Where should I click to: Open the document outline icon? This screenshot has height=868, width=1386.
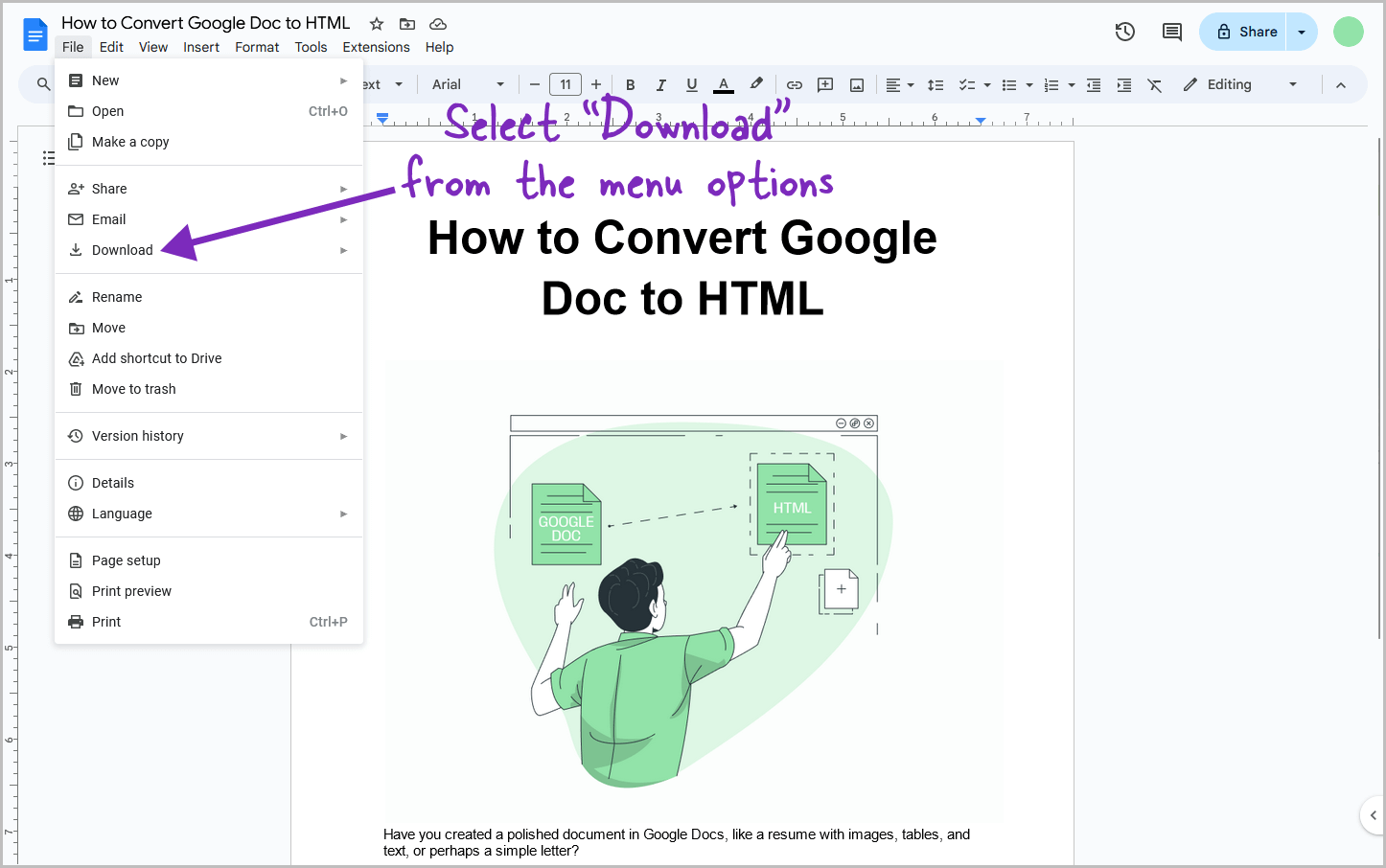(48, 158)
